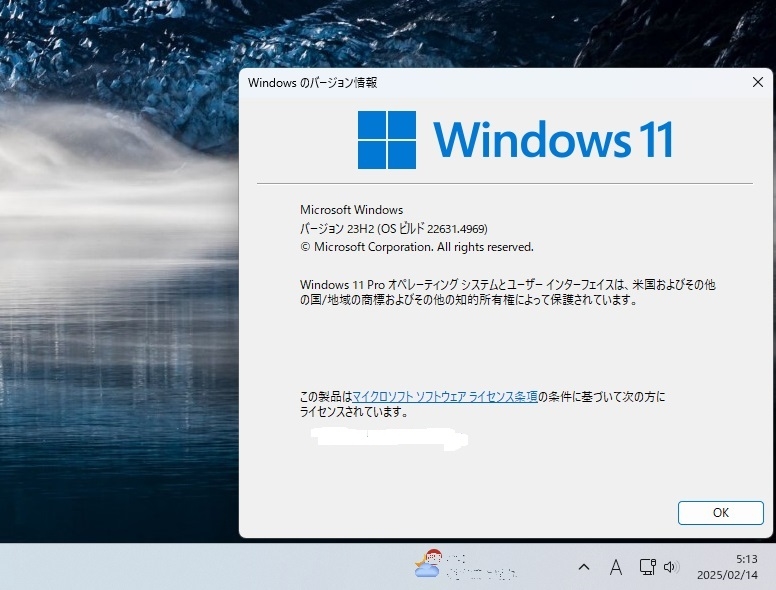Open the weather widget on taskbar

pos(465,566)
